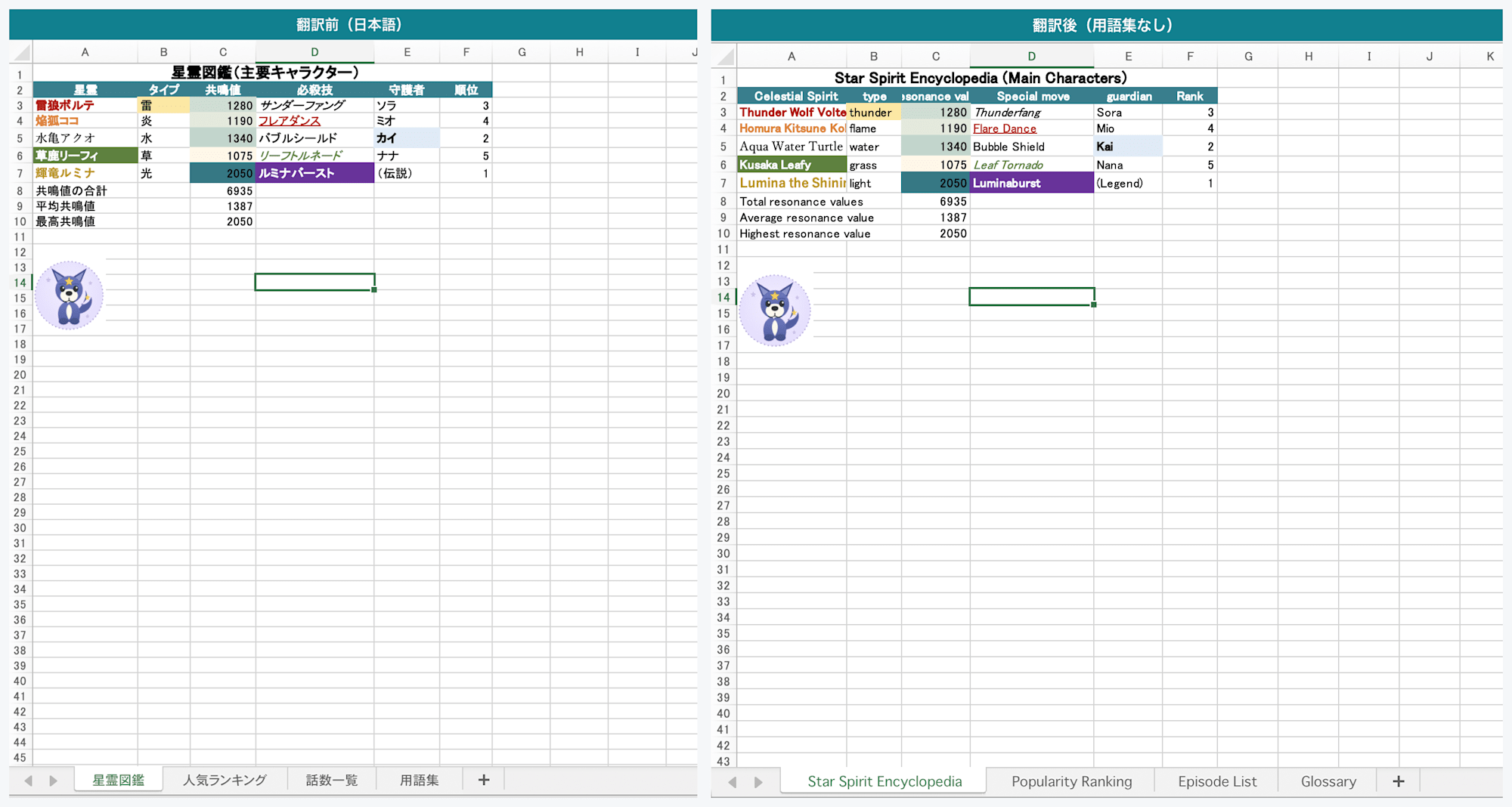
Task: Select column A header in translated workbook
Action: click(792, 57)
